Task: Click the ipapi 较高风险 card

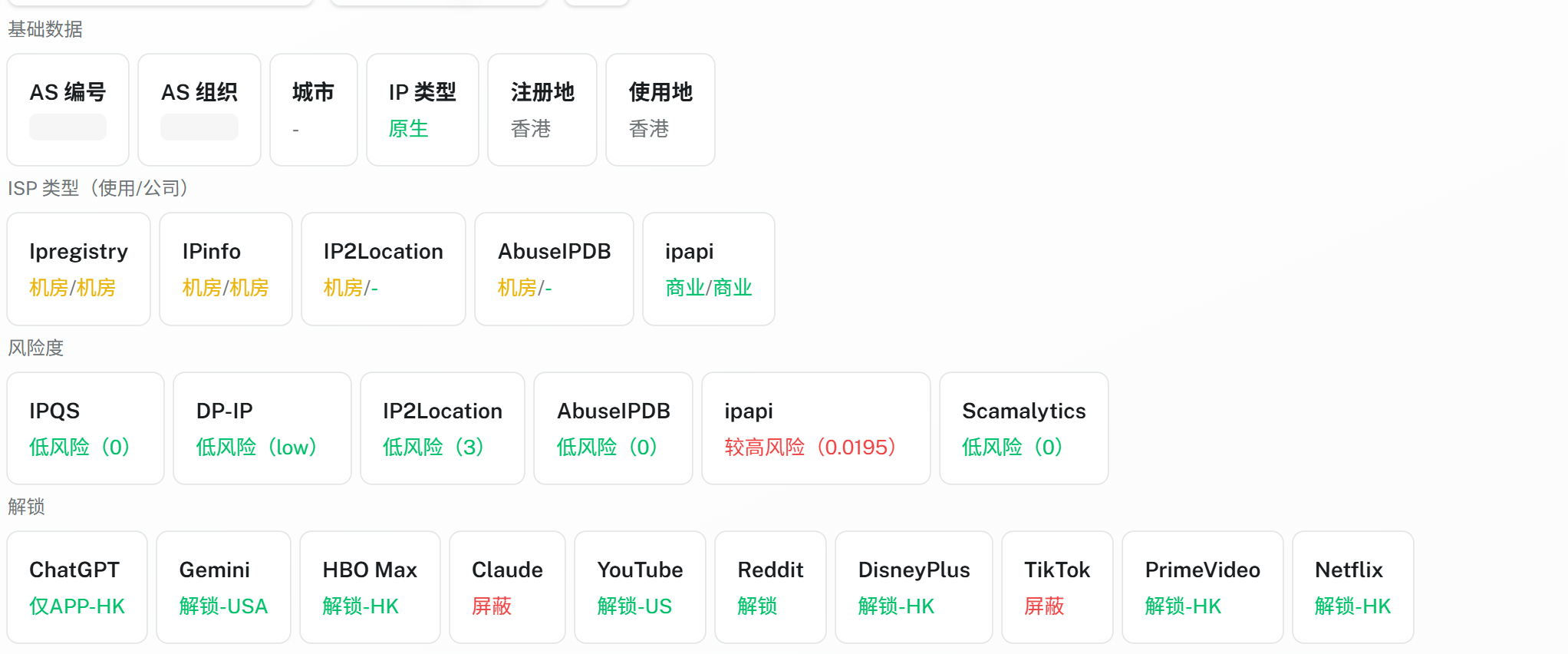Action: point(815,428)
